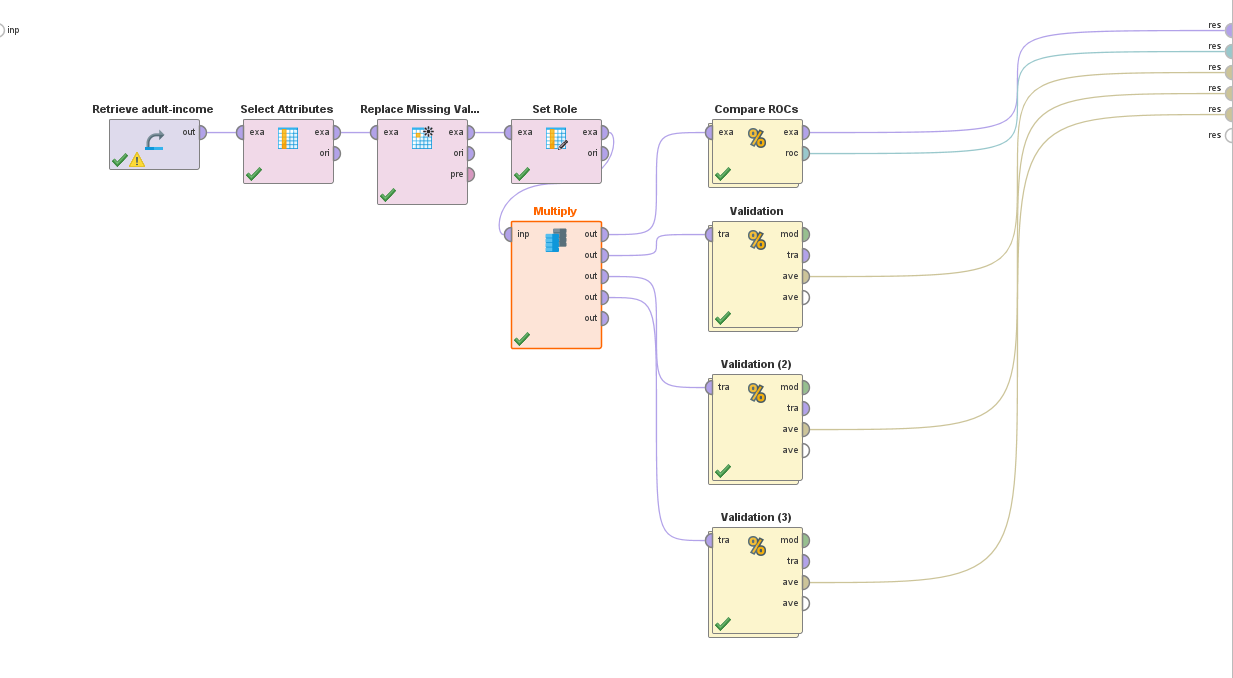Click the Multiply operator title label
This screenshot has height=678, width=1233.
pos(555,211)
